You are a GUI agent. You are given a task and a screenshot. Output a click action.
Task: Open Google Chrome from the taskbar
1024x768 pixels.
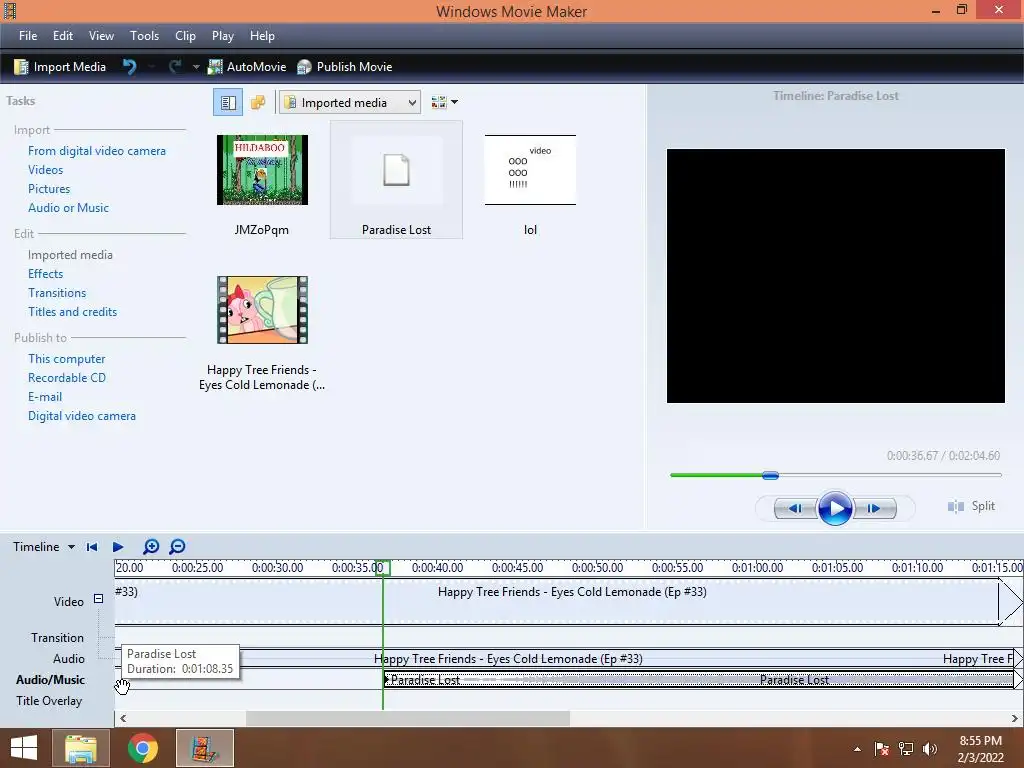pos(143,748)
